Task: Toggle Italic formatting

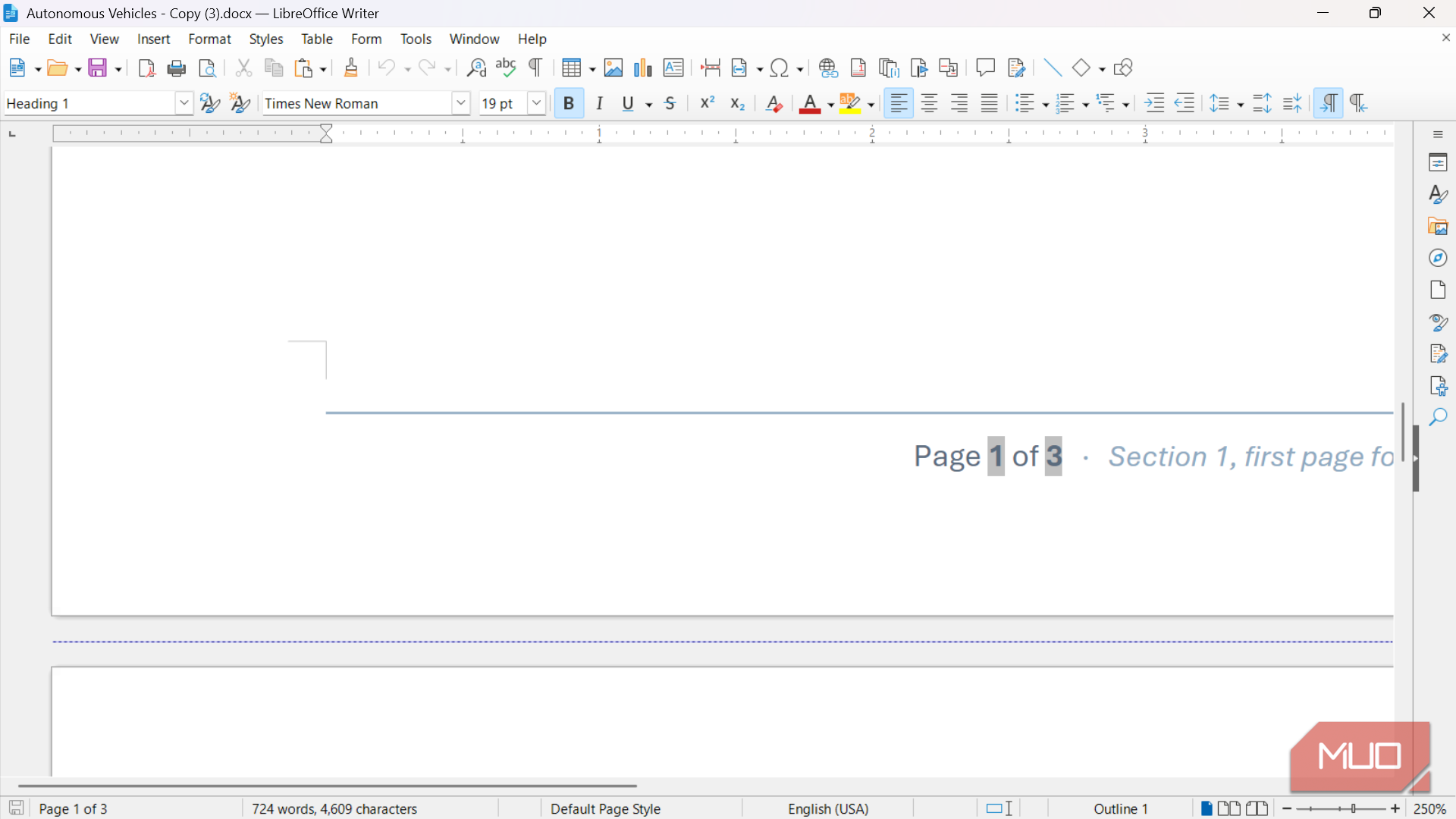Action: 599,103
